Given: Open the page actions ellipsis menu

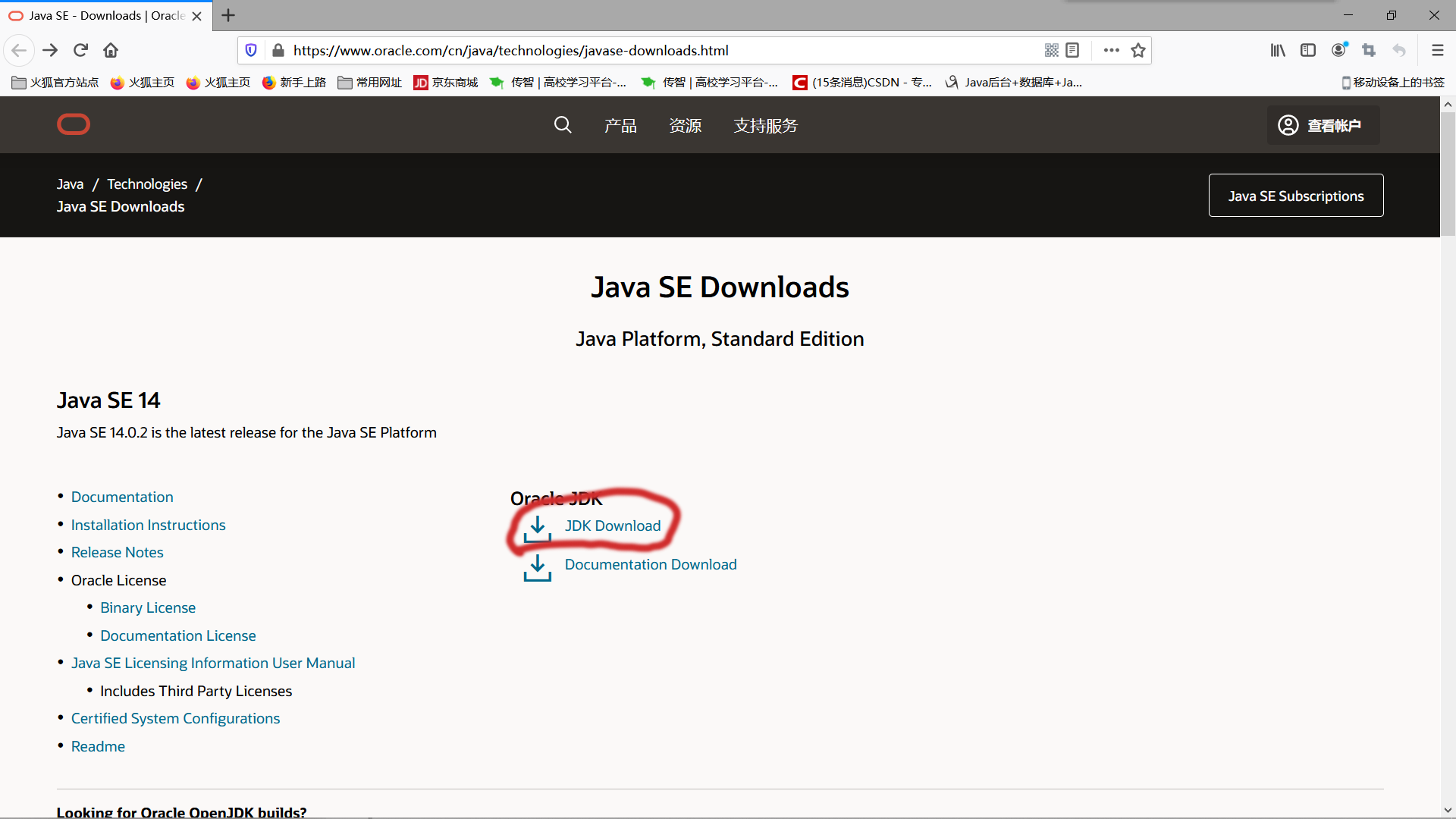Looking at the screenshot, I should 1109,50.
